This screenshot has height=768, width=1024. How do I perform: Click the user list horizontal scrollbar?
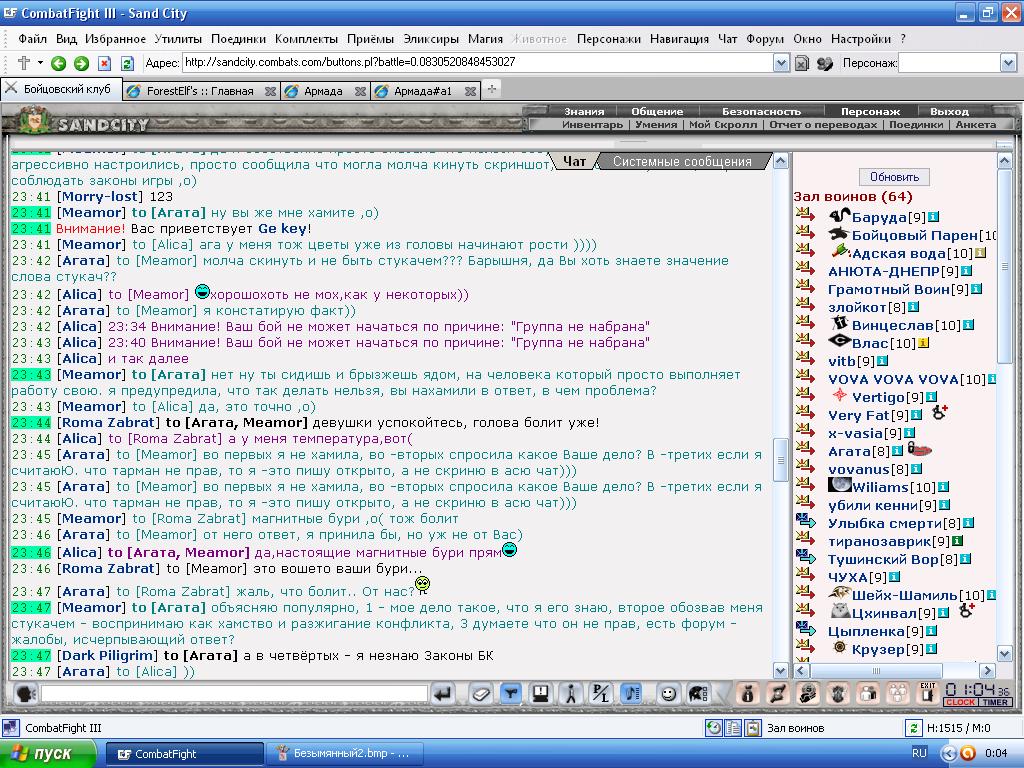(x=894, y=671)
